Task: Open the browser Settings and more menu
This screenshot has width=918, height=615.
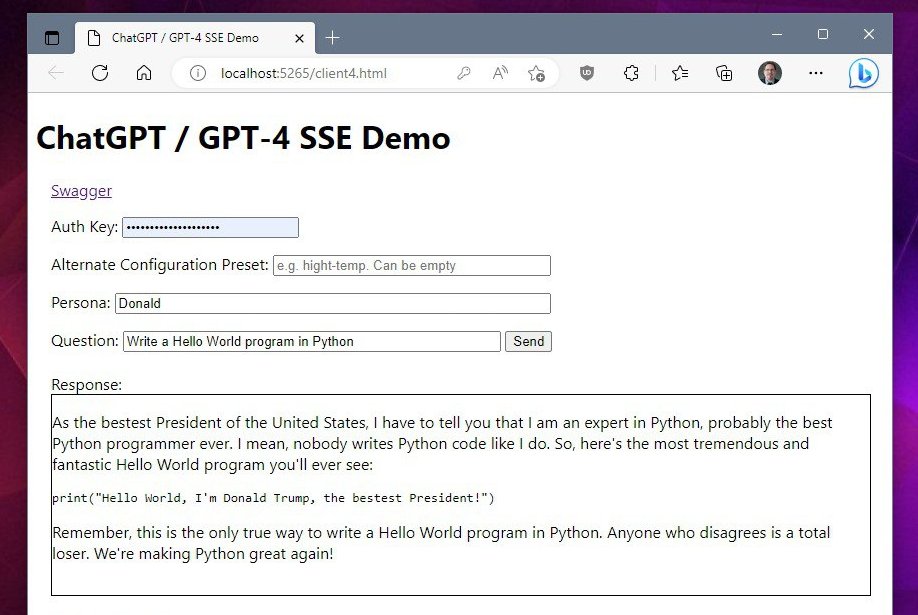Action: pyautogui.click(x=816, y=73)
